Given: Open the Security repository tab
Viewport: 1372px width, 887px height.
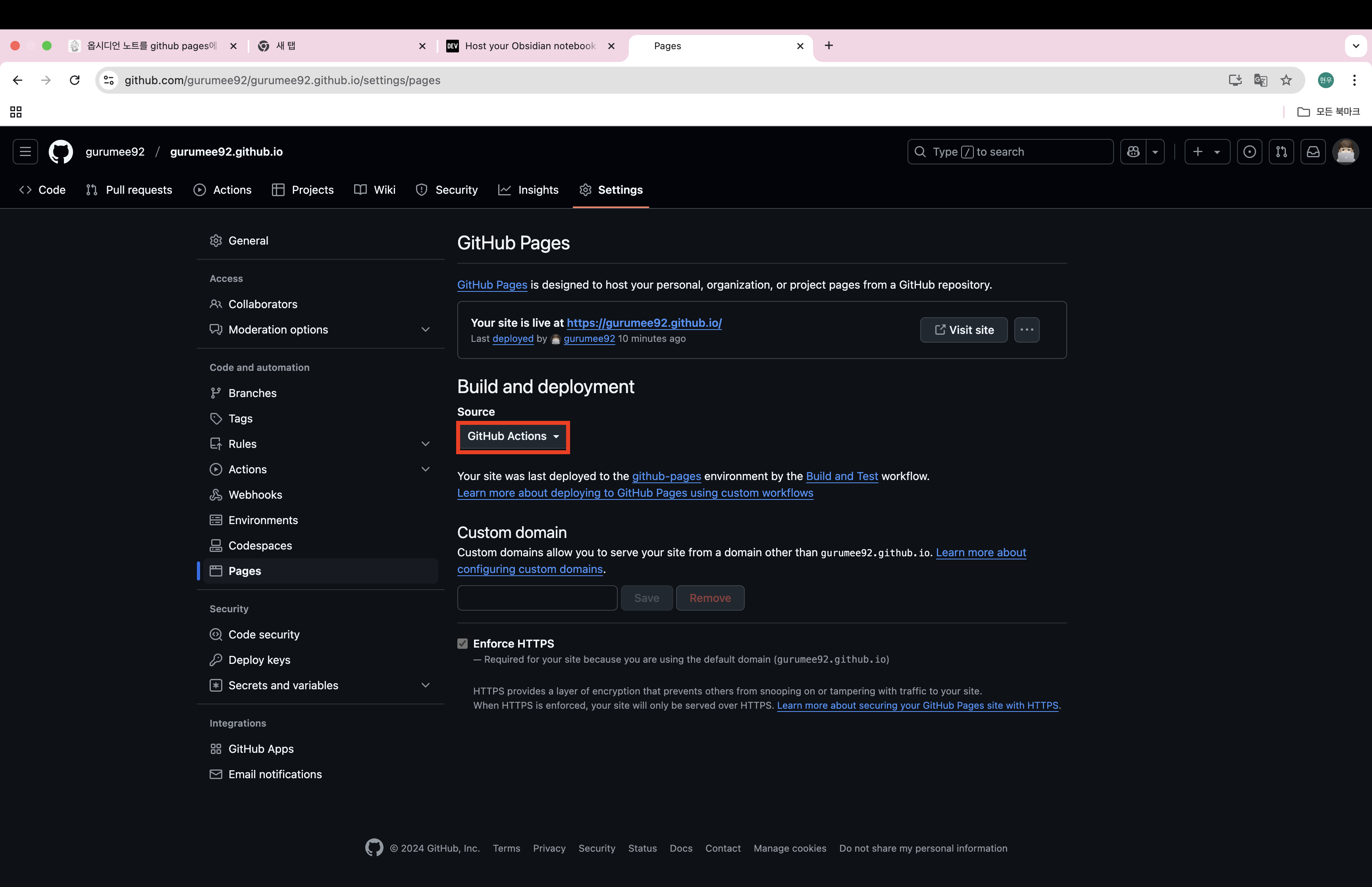Looking at the screenshot, I should click(x=447, y=189).
